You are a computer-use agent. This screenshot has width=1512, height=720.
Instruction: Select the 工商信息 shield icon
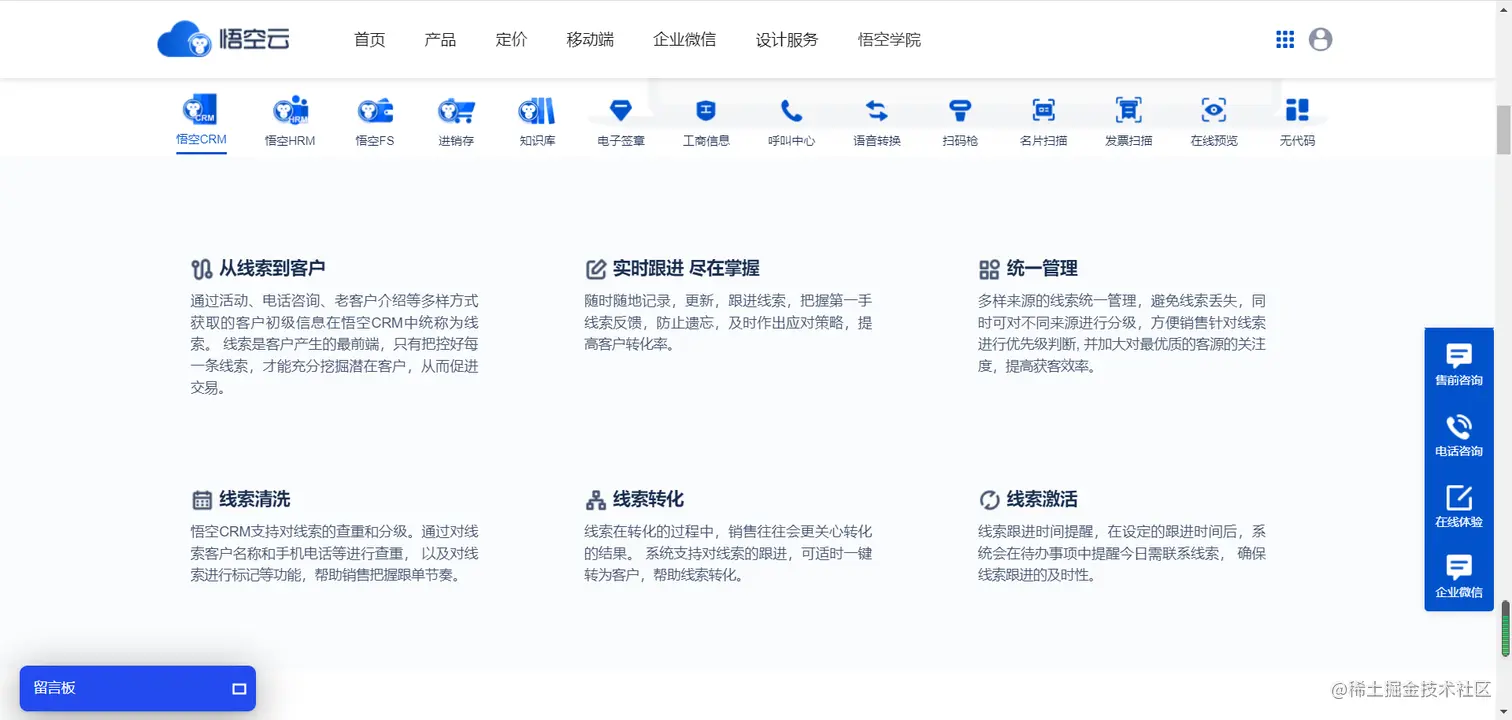pyautogui.click(x=706, y=110)
